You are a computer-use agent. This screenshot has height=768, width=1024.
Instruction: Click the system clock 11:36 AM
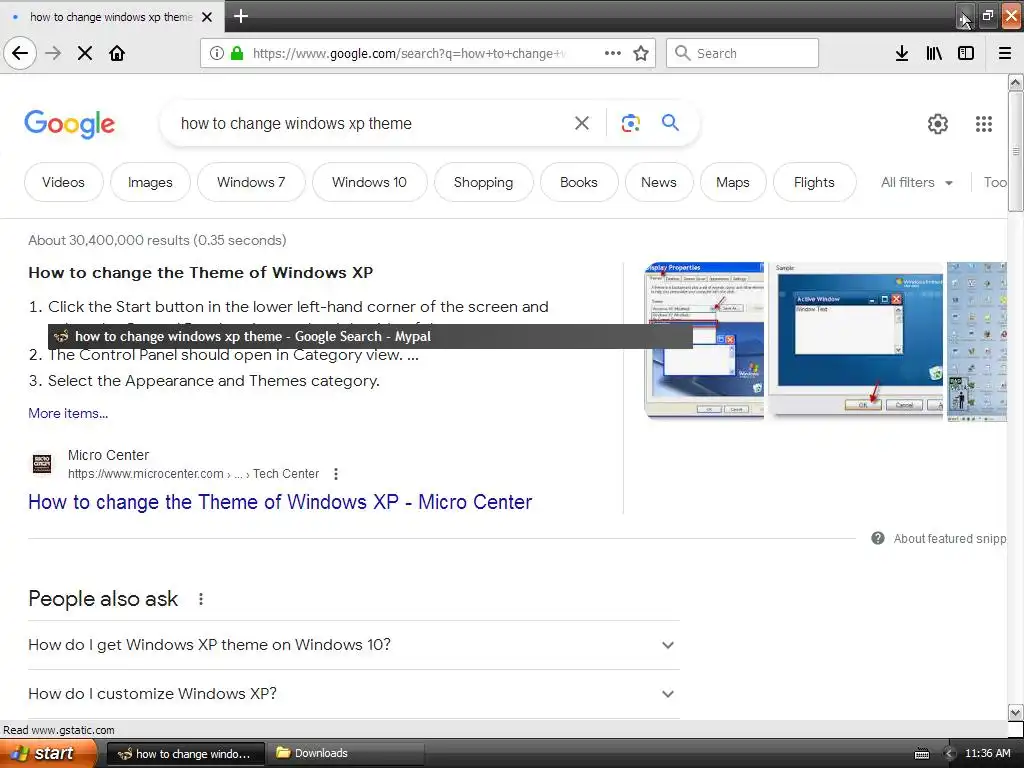(987, 754)
